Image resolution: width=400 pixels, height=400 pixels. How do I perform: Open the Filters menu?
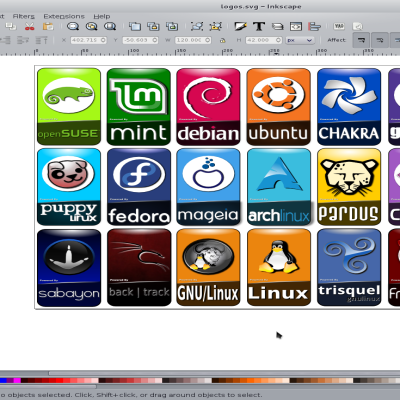pyautogui.click(x=24, y=16)
